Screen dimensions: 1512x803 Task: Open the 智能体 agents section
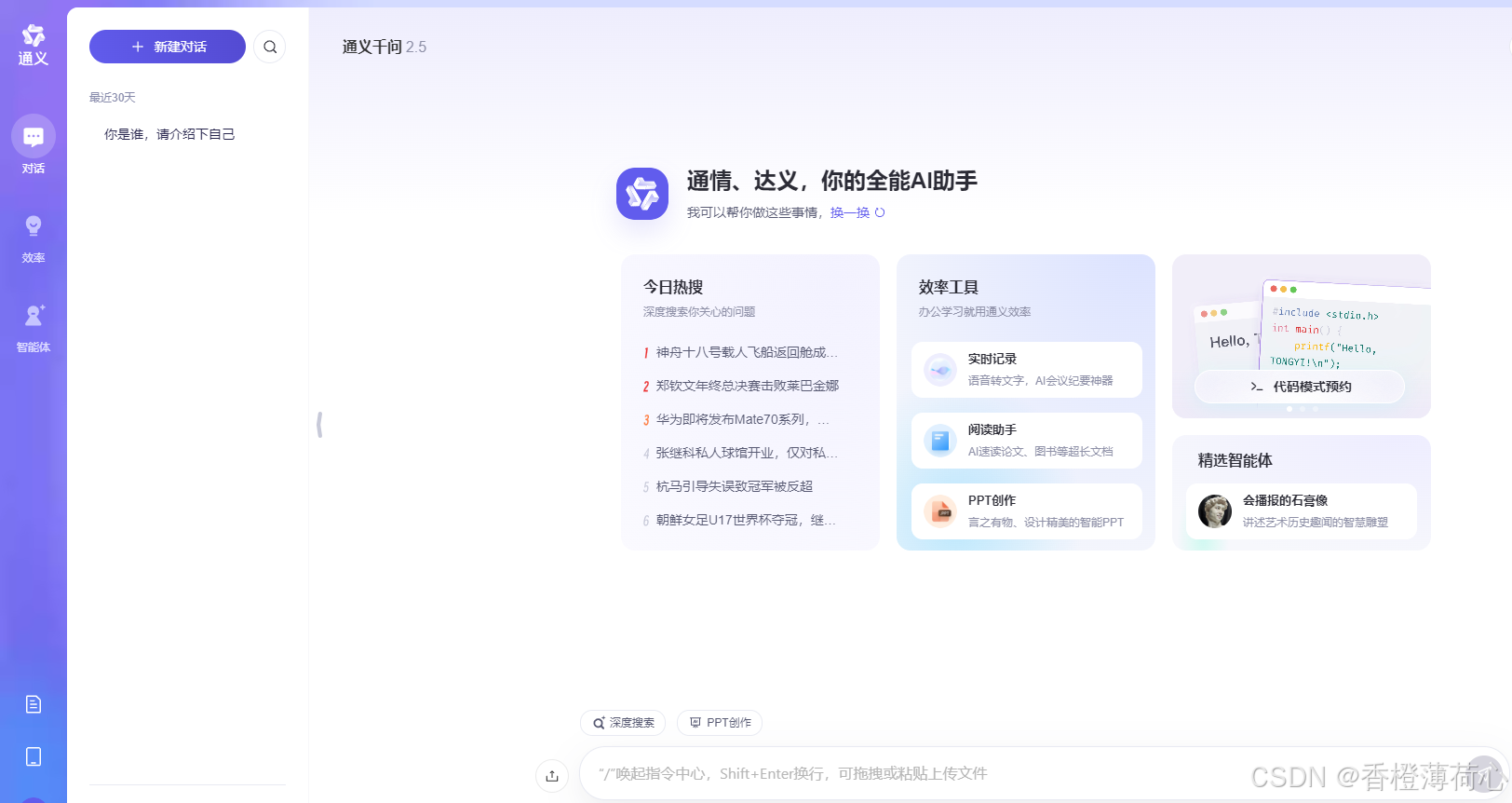tap(34, 329)
